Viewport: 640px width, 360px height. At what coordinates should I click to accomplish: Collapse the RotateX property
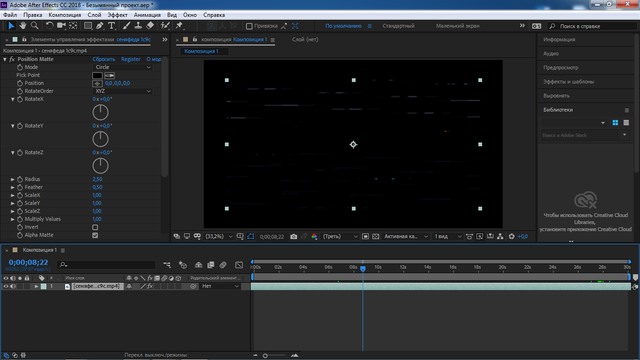click(x=13, y=99)
